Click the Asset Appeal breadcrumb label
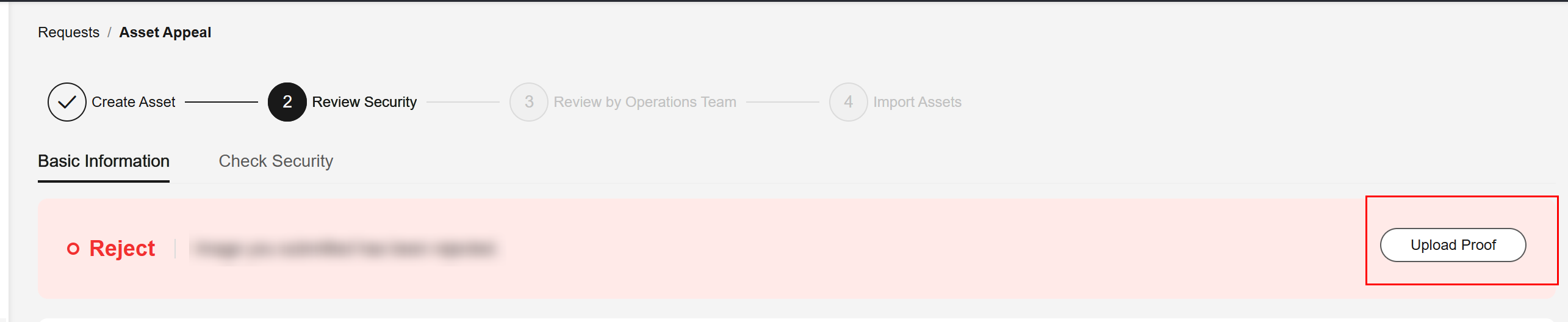 165,32
